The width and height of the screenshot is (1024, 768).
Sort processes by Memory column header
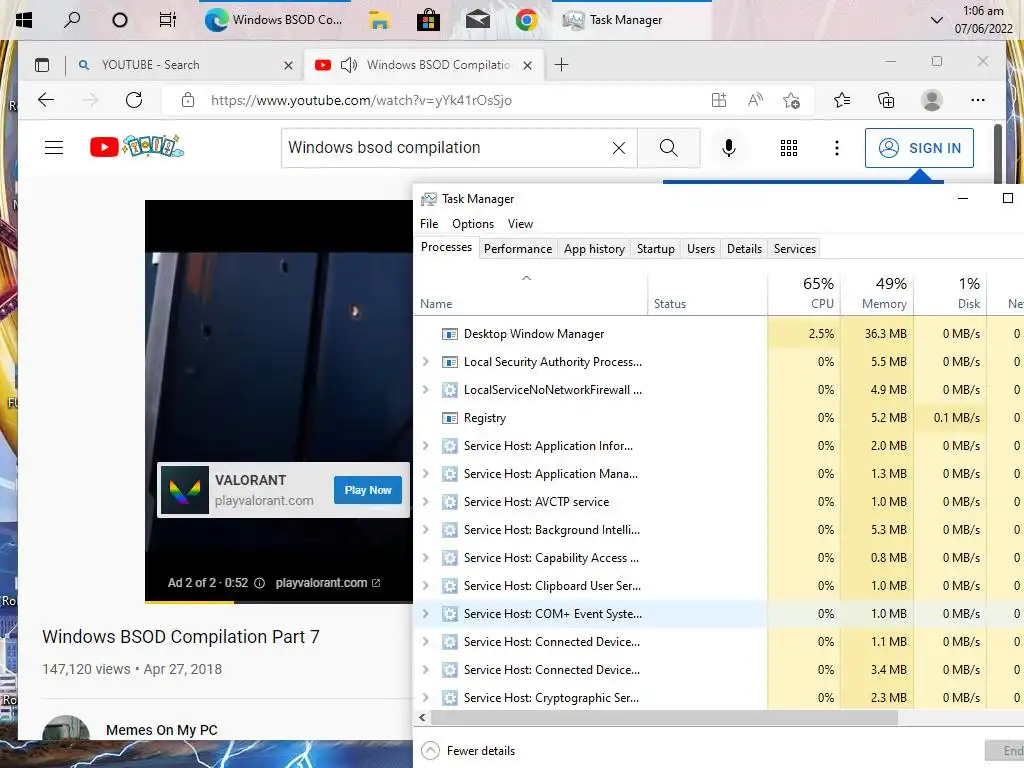coord(877,293)
